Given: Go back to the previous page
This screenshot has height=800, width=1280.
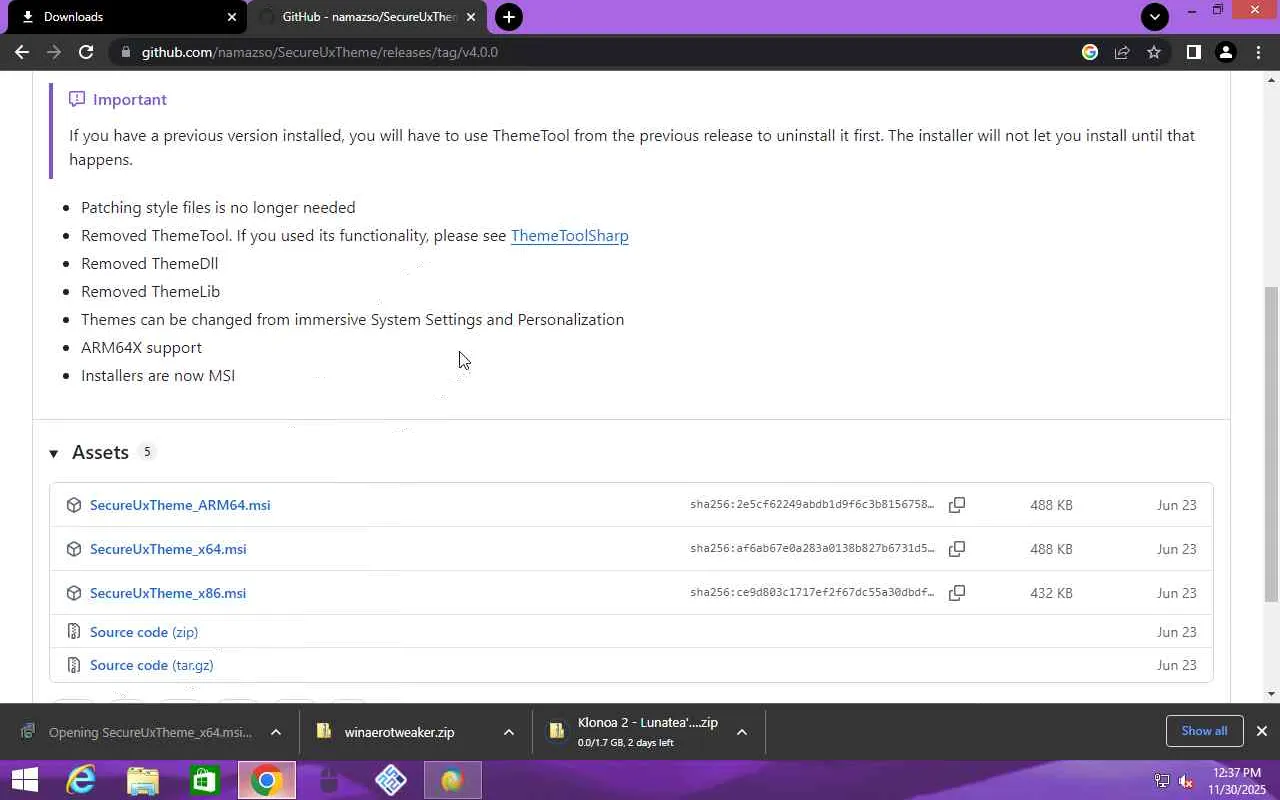Looking at the screenshot, I should 22,52.
